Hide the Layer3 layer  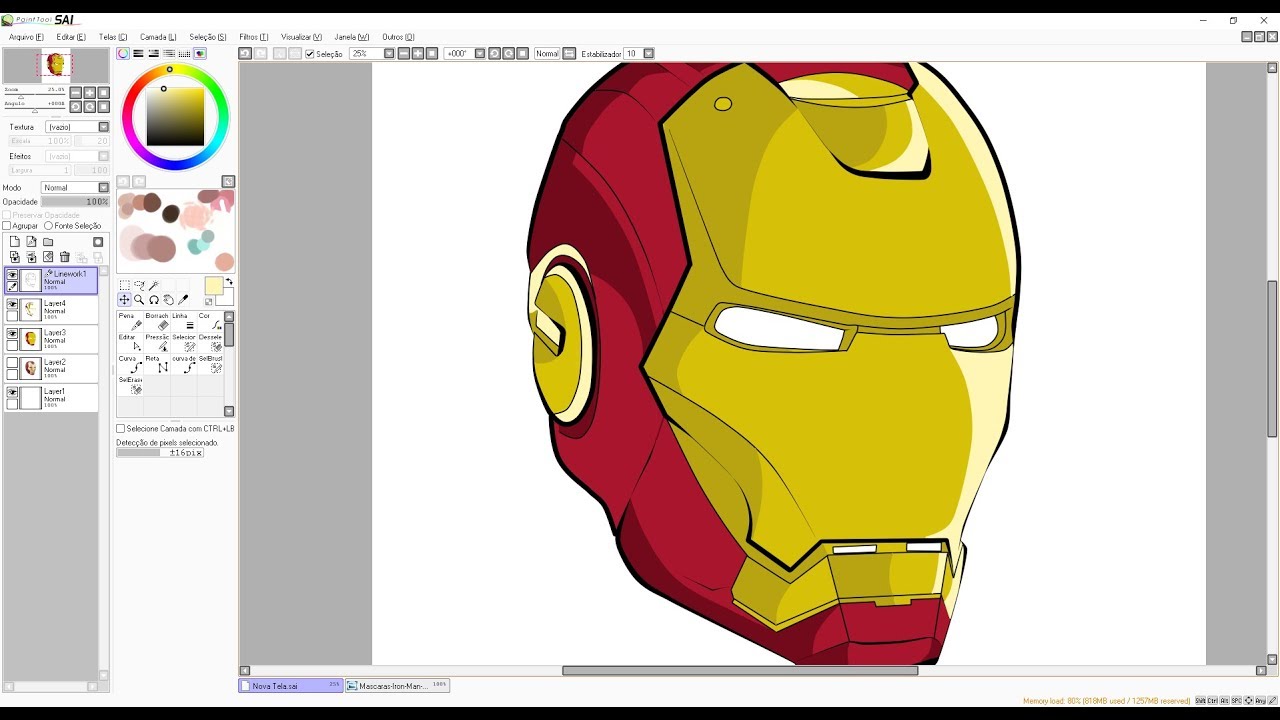(12, 333)
